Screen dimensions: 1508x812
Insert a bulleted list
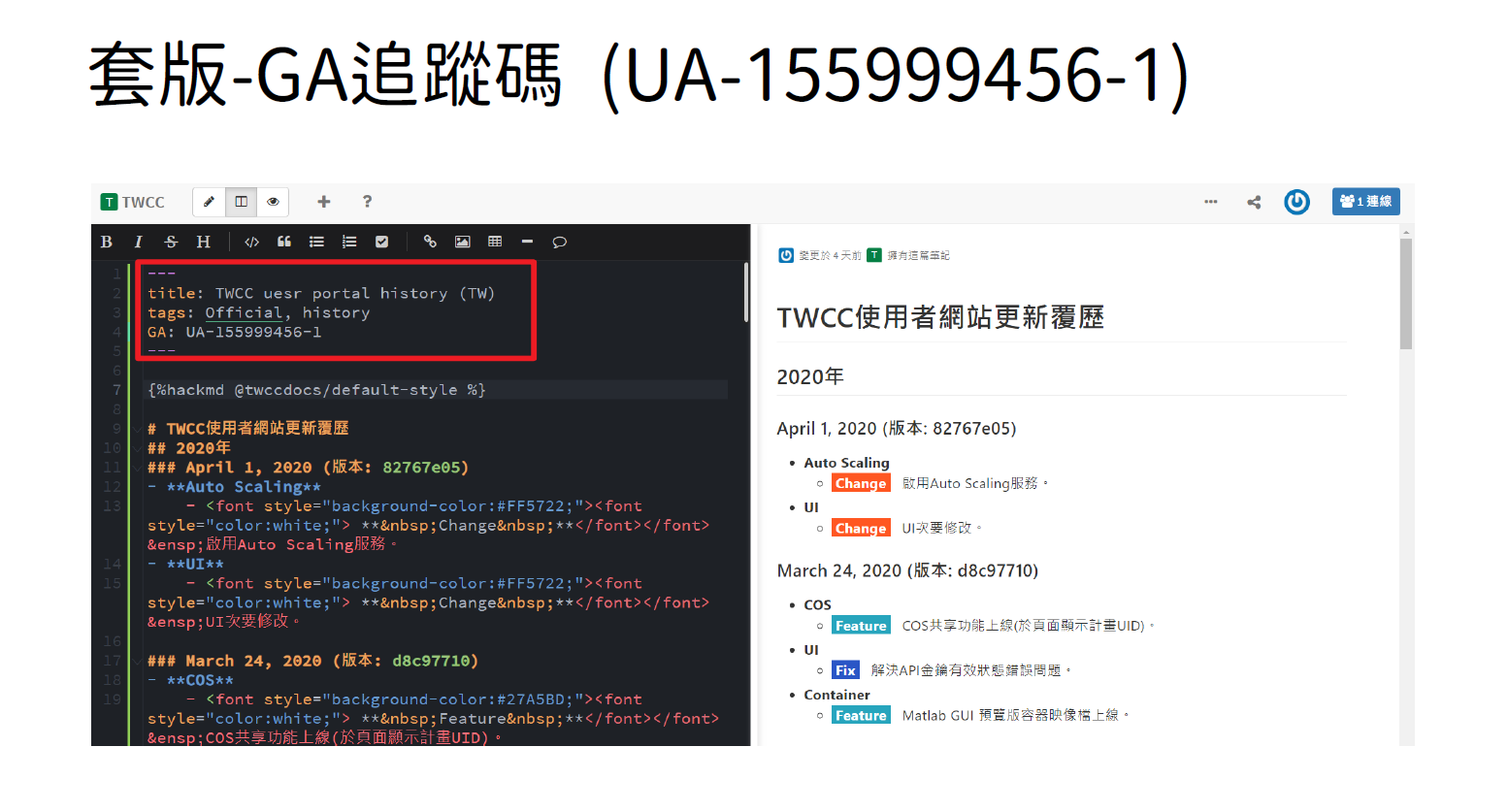316,242
